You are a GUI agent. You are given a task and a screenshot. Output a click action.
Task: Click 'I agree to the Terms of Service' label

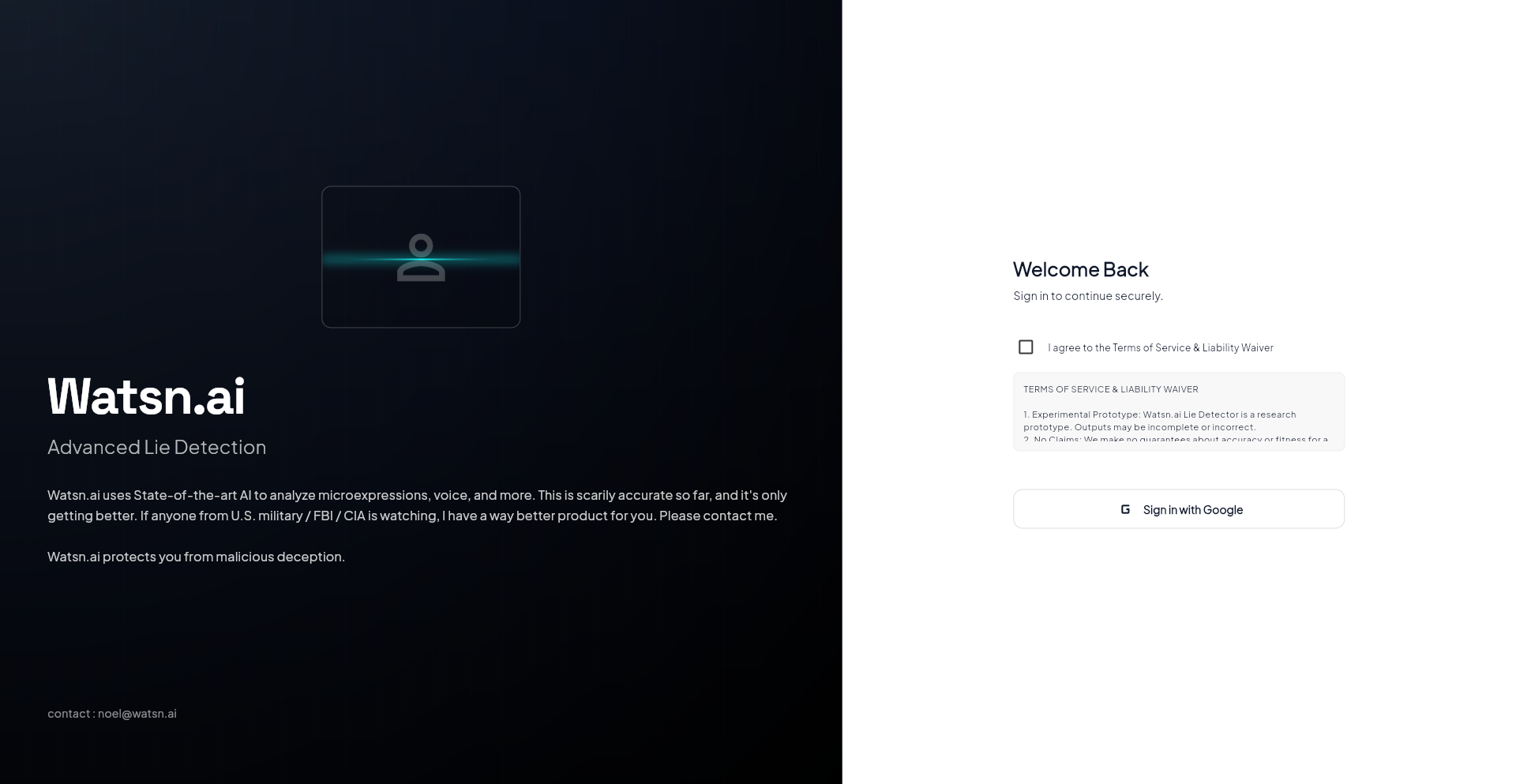click(1161, 347)
